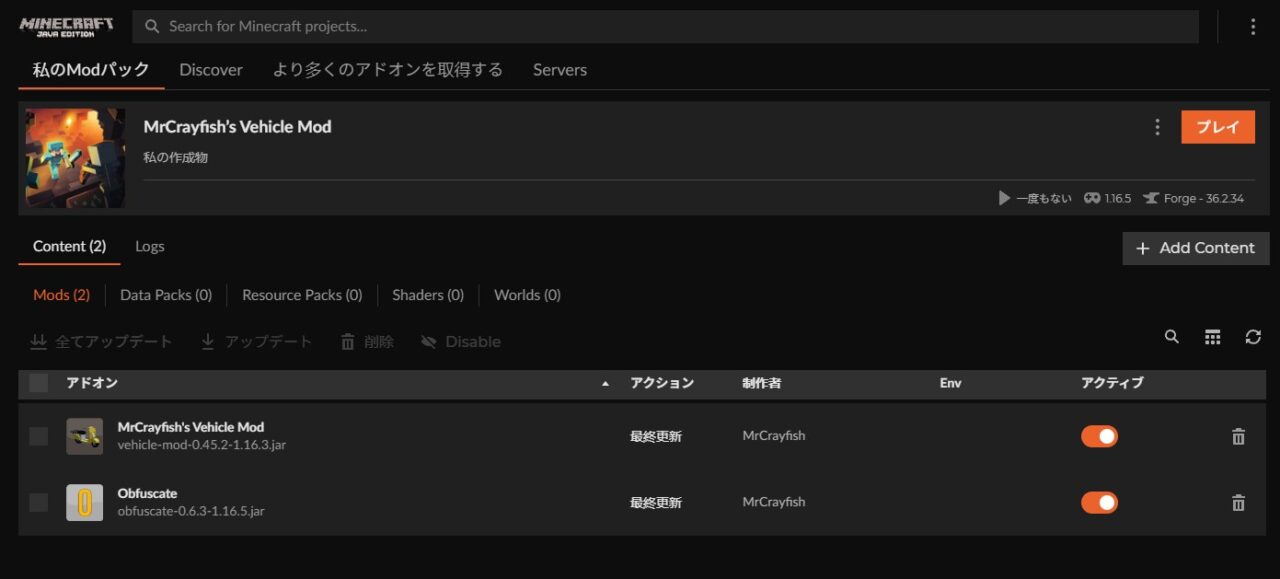Screen dimensions: 1280x579
Task: Check the box for MrCrayfish's Vehicle Mod row
Action: [39, 436]
